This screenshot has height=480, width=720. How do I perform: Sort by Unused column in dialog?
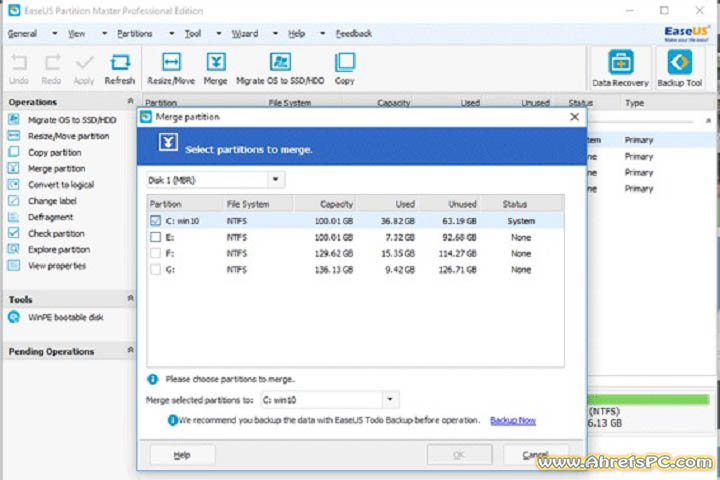click(x=449, y=204)
